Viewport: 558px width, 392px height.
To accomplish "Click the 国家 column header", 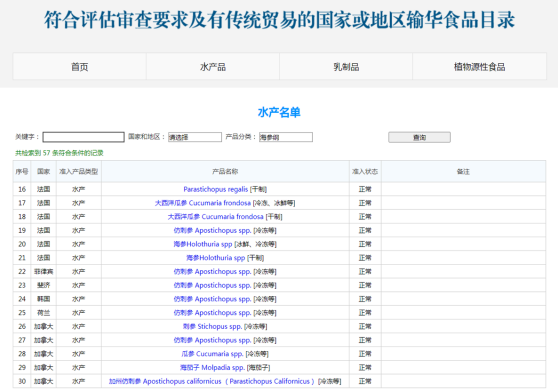I will point(43,171).
